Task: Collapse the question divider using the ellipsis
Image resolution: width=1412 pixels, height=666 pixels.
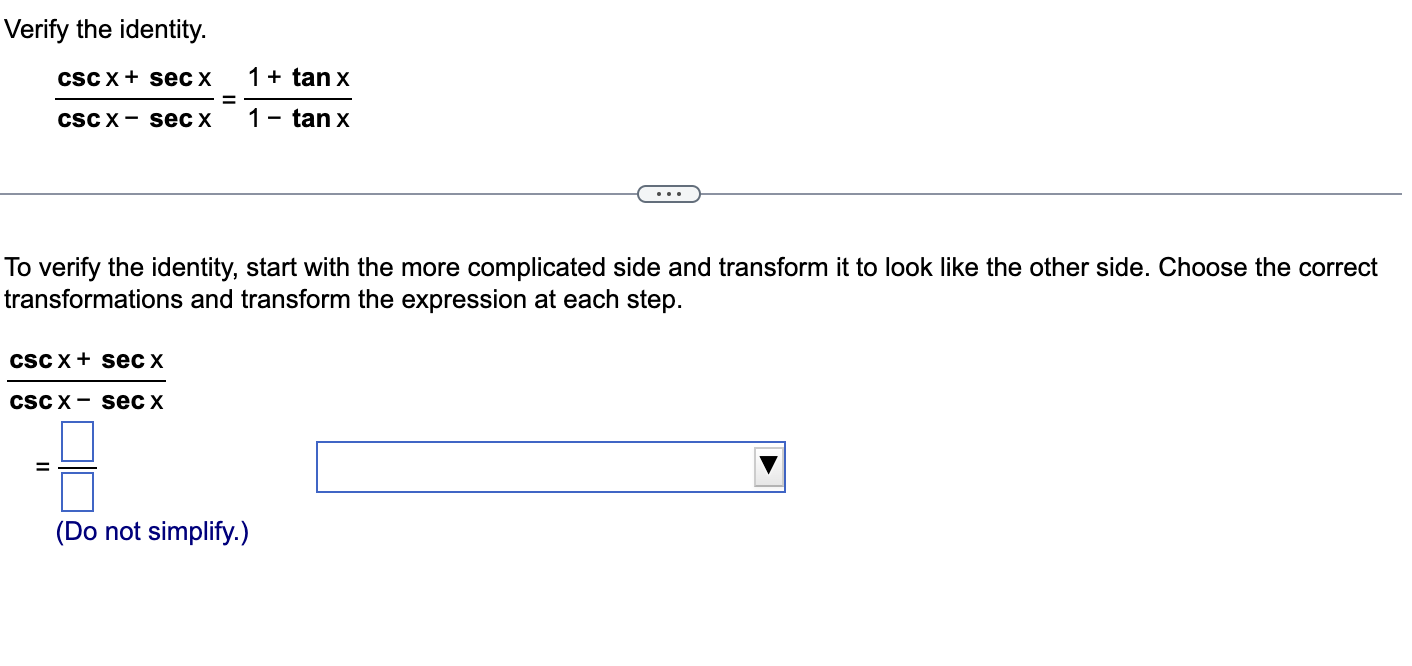Action: pyautogui.click(x=669, y=193)
